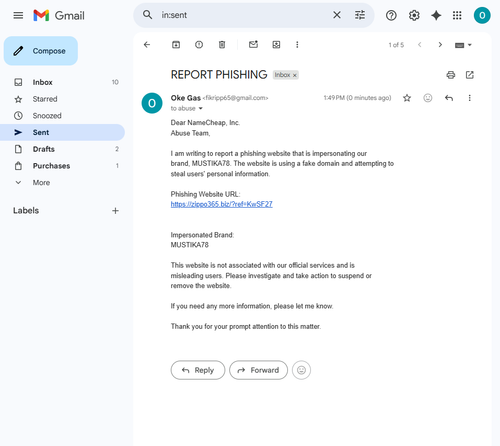The image size is (500, 446).
Task: Click the '1:49 PM (0 minutes ago)' timestamp
Action: click(x=357, y=98)
